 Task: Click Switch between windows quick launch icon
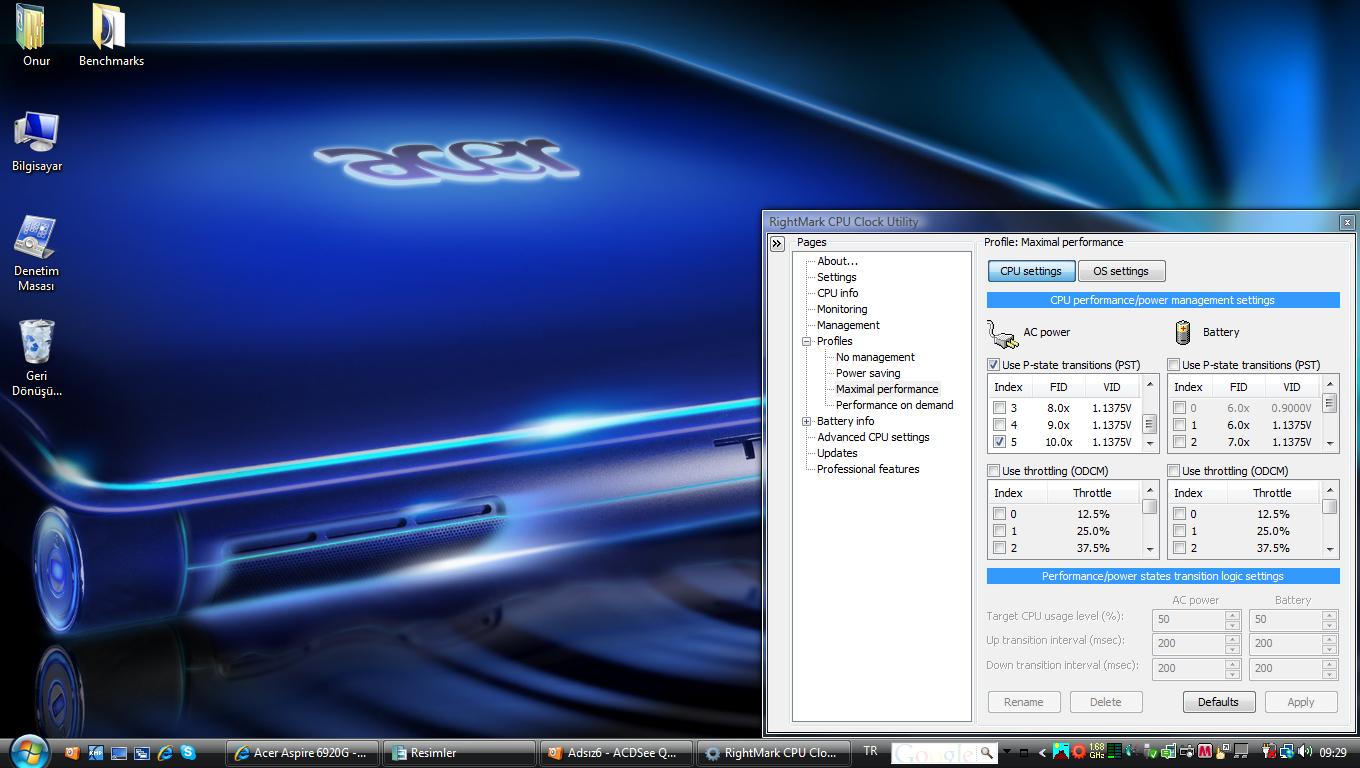click(x=142, y=753)
